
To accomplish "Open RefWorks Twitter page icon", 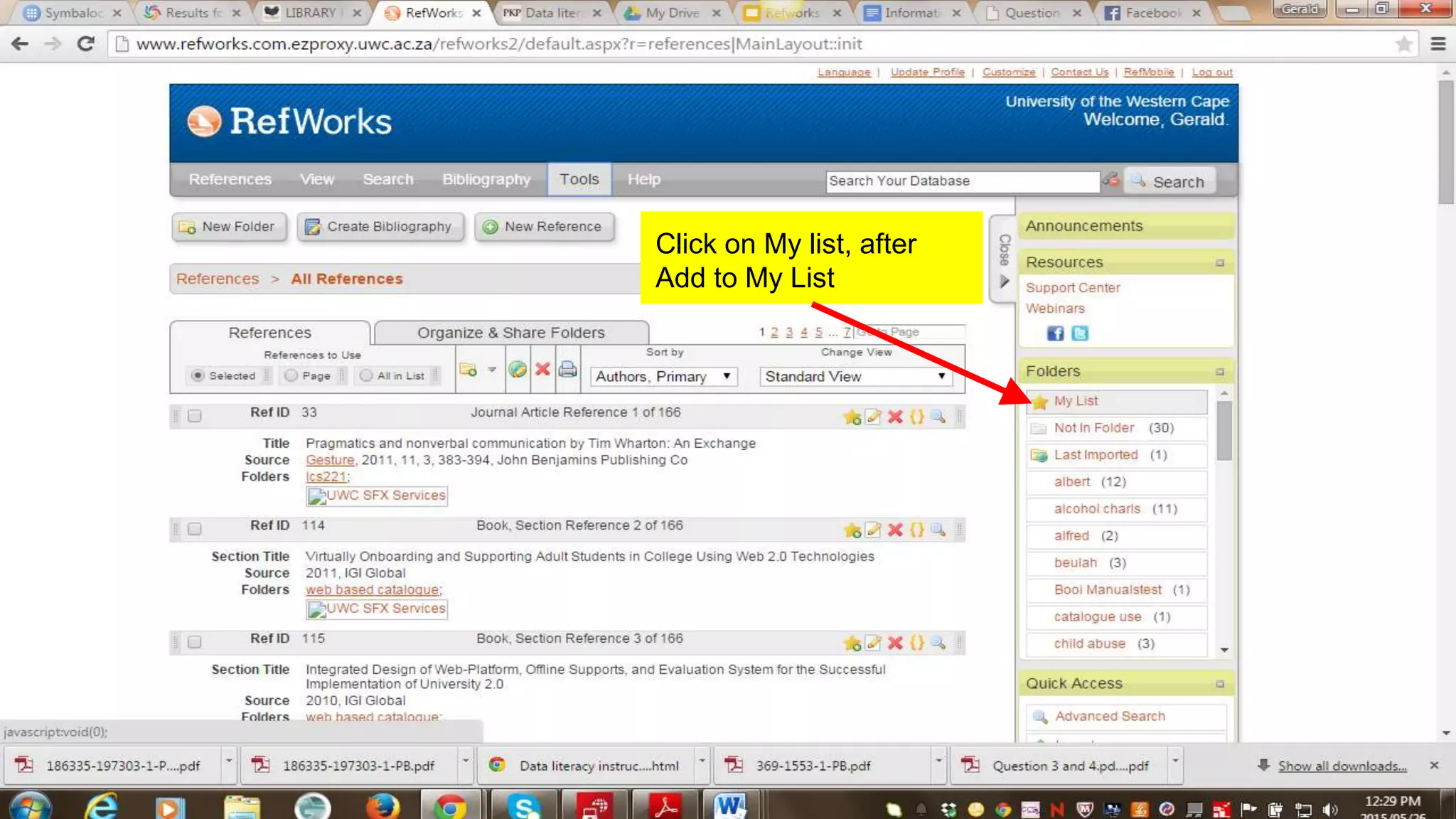I will [x=1080, y=333].
